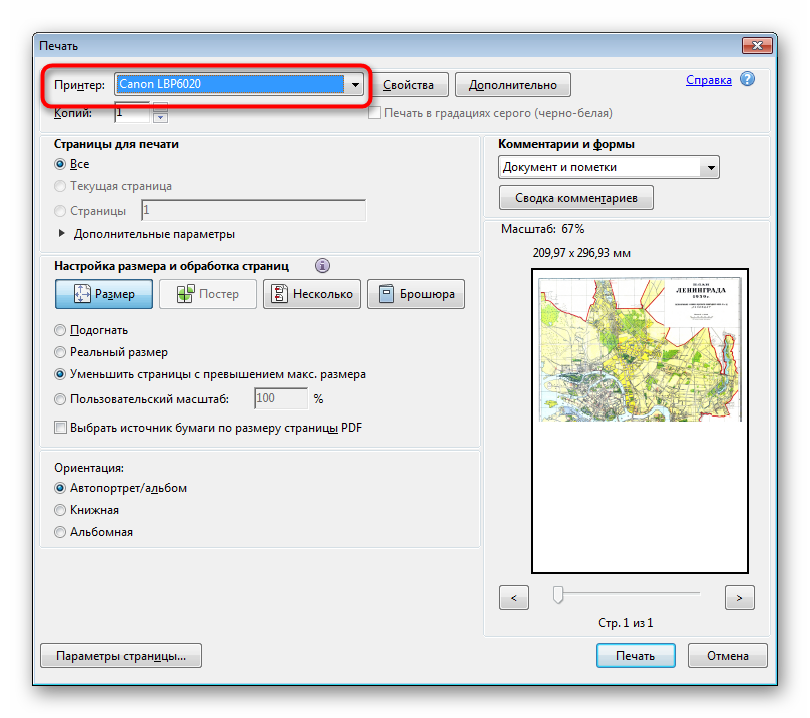Tick paper source by PDF page size
The image size is (810, 718).
pos(61,428)
